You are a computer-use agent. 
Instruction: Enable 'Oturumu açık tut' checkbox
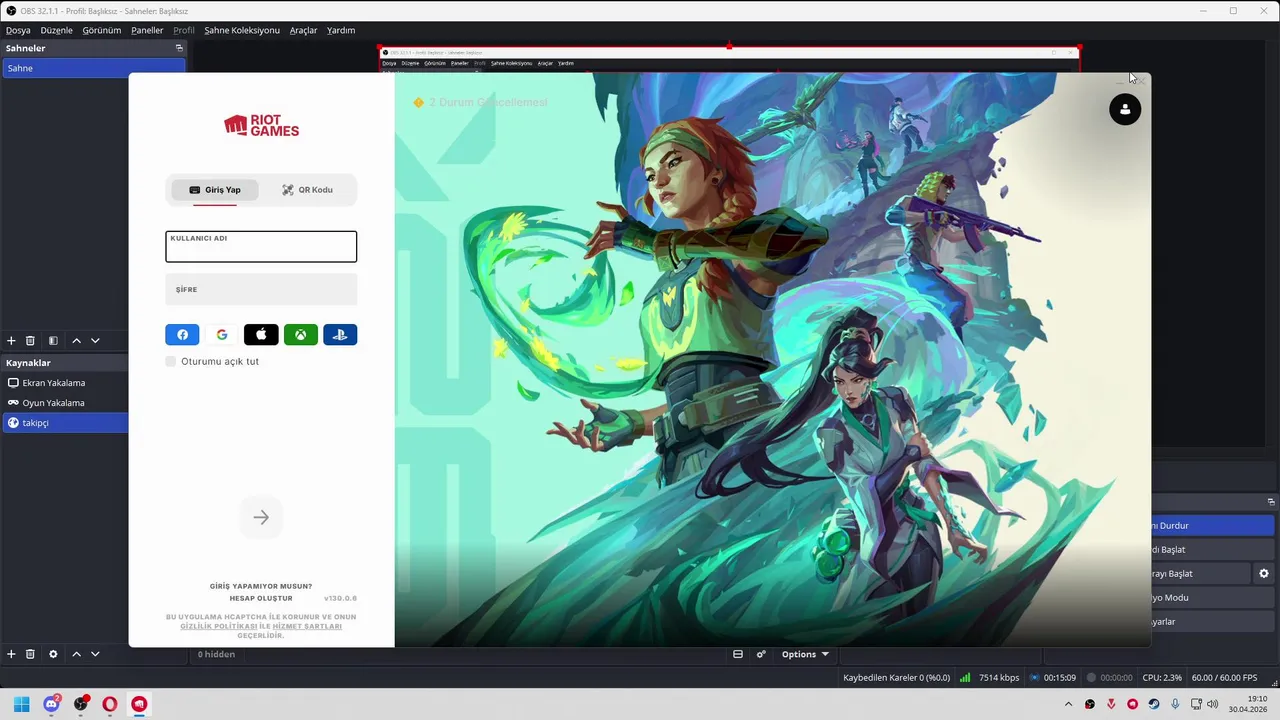[x=171, y=361]
